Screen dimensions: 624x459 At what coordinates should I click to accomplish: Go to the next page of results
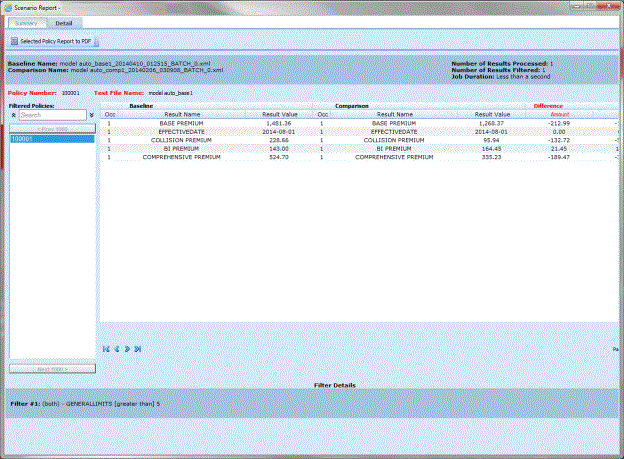click(127, 349)
